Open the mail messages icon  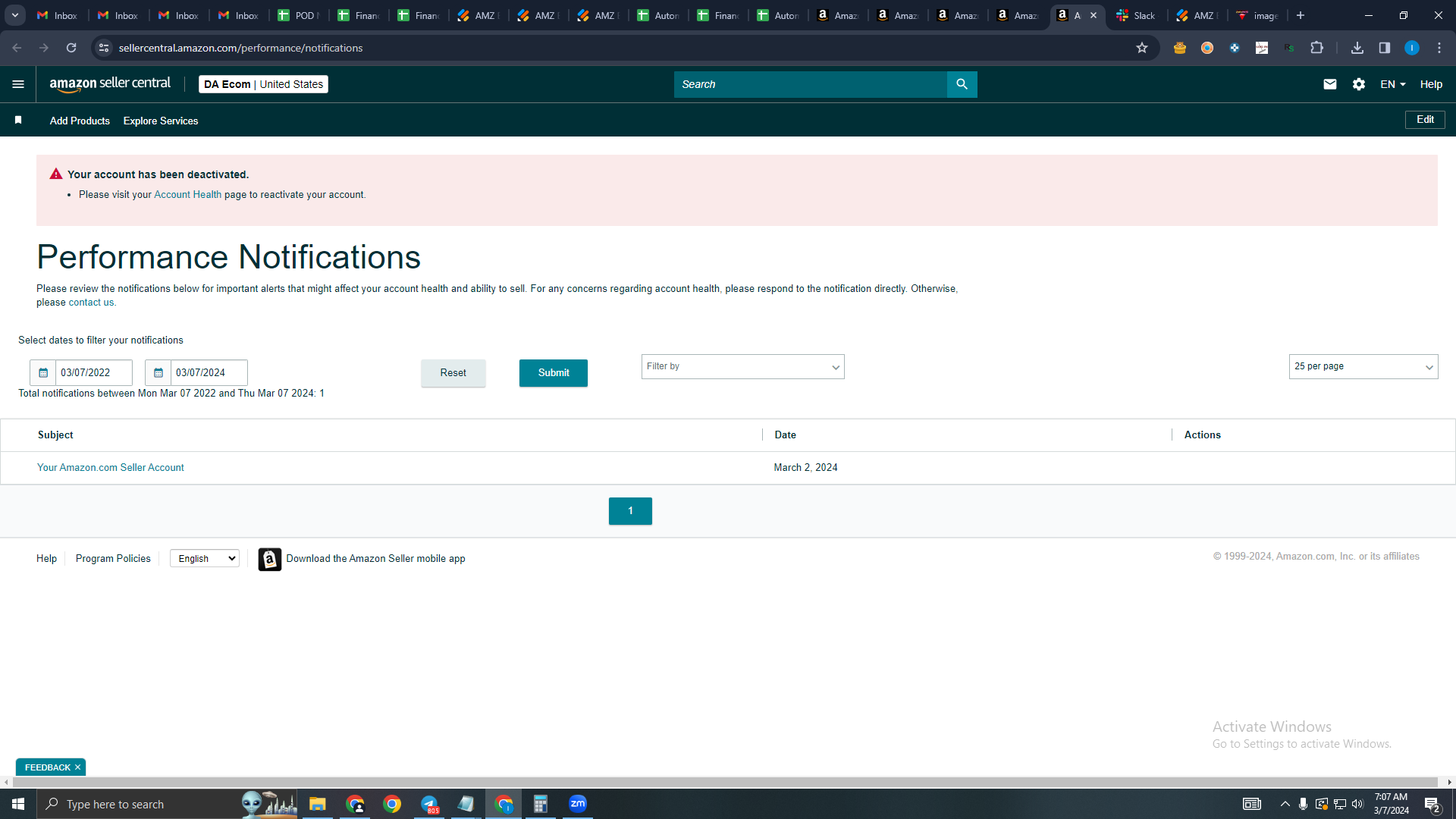pyautogui.click(x=1329, y=84)
